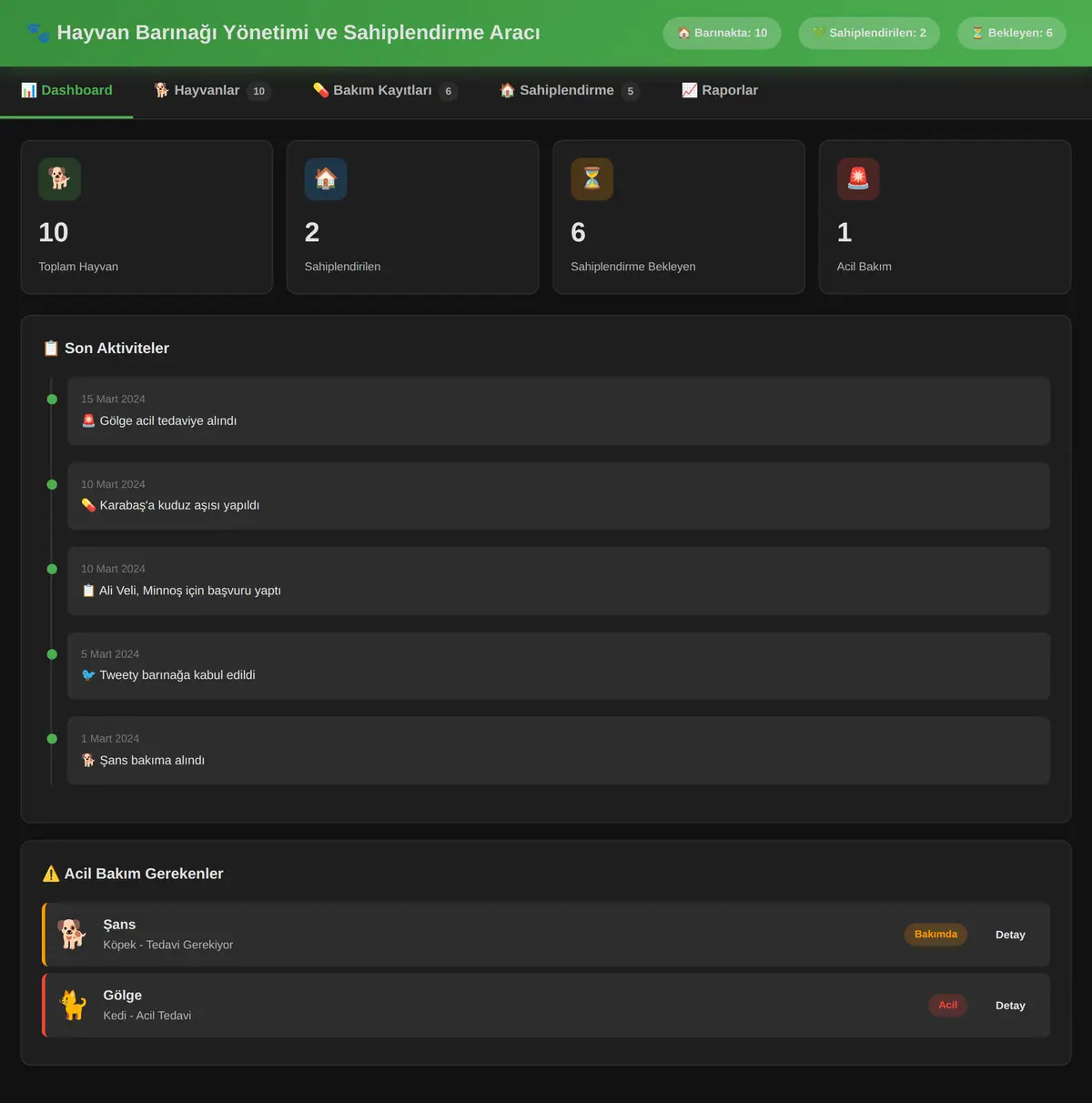The image size is (1092, 1103).
Task: Click the "Köpek - Tedavi Gerekiyor" description
Action: point(168,945)
